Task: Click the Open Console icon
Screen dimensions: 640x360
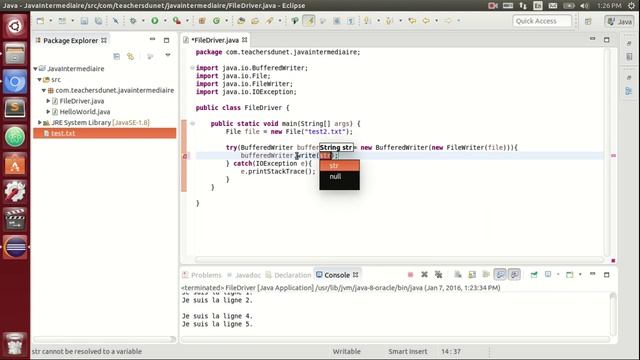Action: click(570, 275)
